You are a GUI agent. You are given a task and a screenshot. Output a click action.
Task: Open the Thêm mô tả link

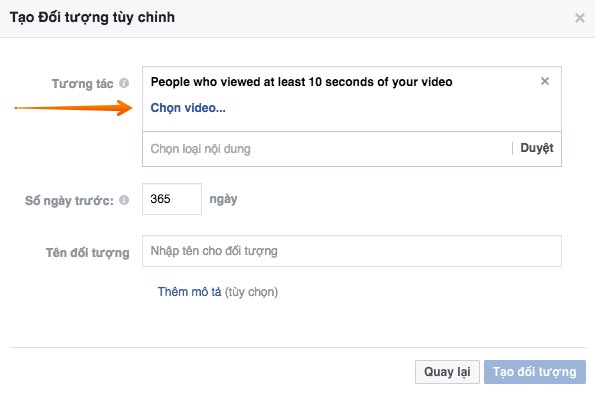(x=189, y=292)
